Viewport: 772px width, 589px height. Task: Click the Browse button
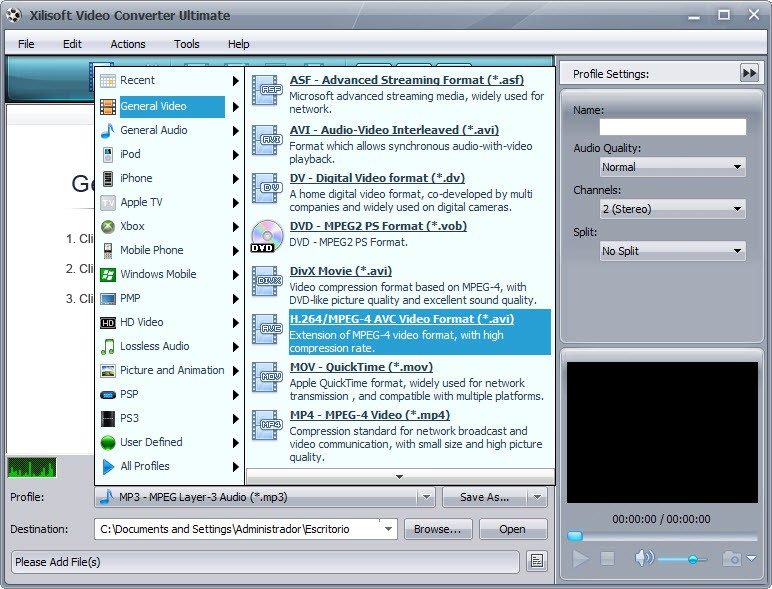(x=438, y=529)
